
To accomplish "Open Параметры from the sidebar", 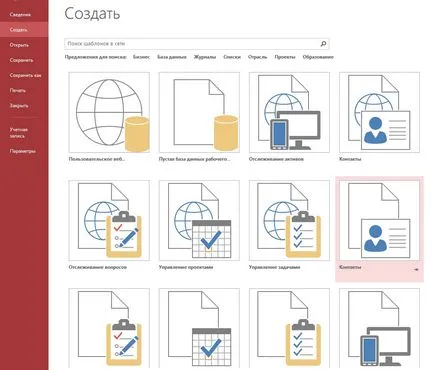I will pyautogui.click(x=22, y=151).
